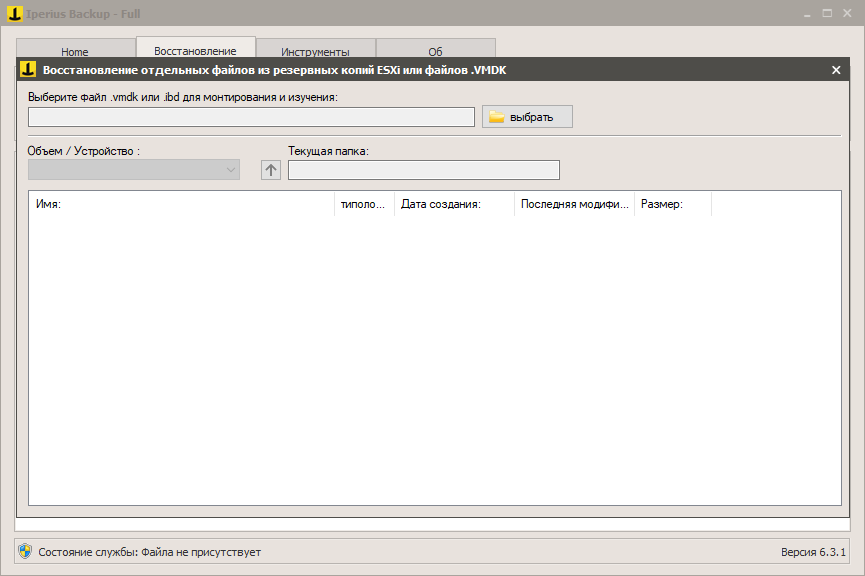Close the Iperius Backup main window
Screen dimensions: 865x576
(847, 14)
